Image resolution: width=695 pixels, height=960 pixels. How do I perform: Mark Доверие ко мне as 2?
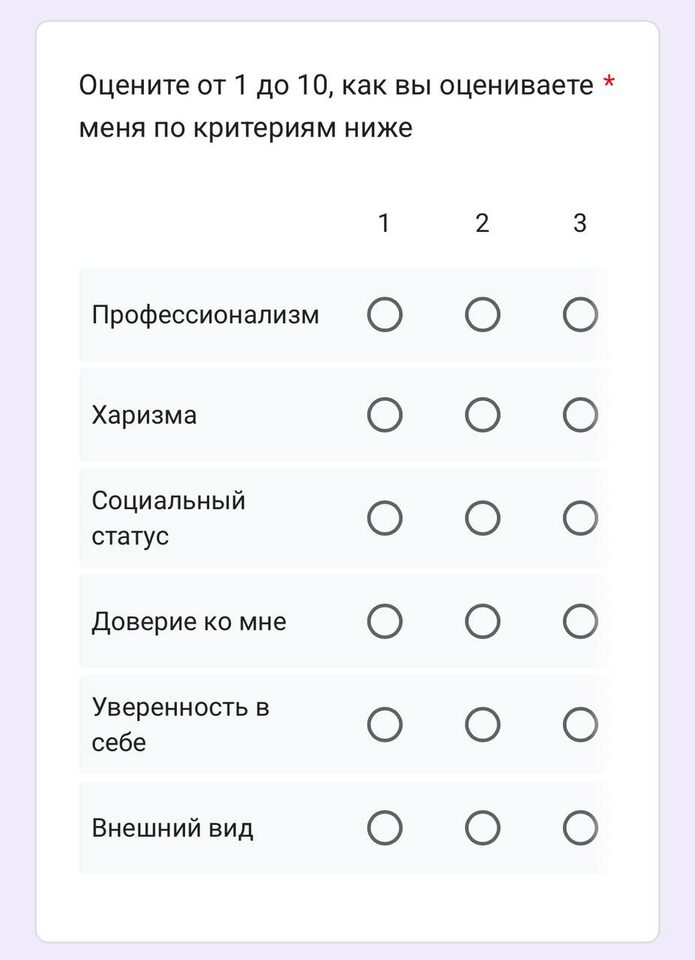tap(482, 622)
